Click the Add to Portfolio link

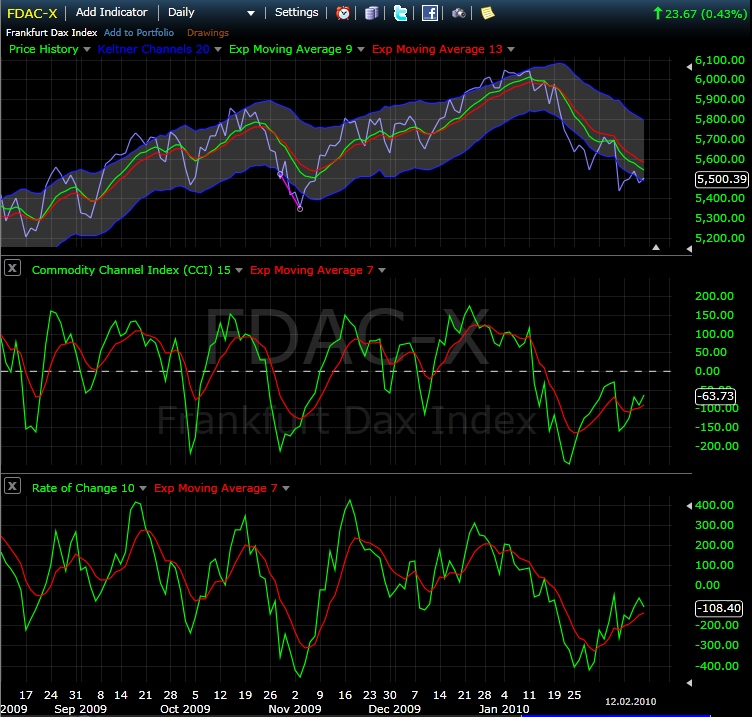pos(139,33)
